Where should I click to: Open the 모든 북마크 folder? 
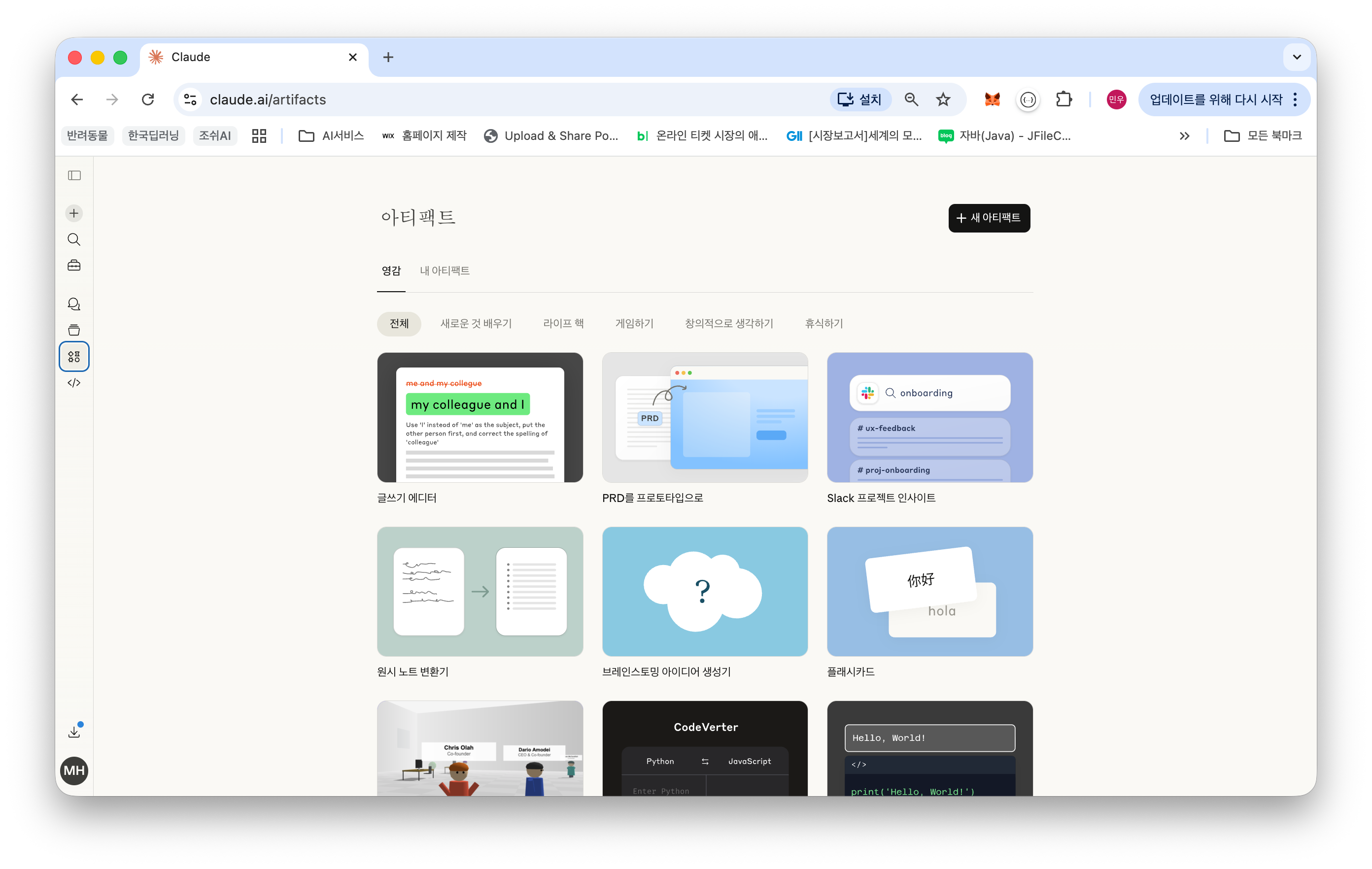(1262, 135)
